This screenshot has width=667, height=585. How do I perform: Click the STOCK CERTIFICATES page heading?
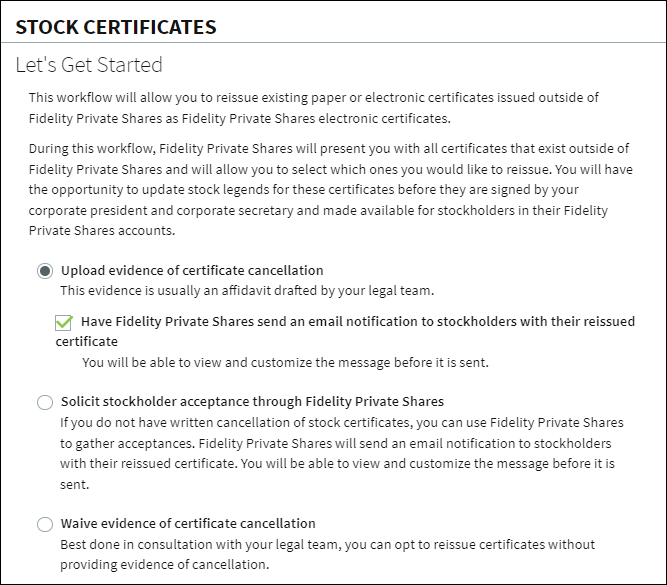pyautogui.click(x=116, y=27)
